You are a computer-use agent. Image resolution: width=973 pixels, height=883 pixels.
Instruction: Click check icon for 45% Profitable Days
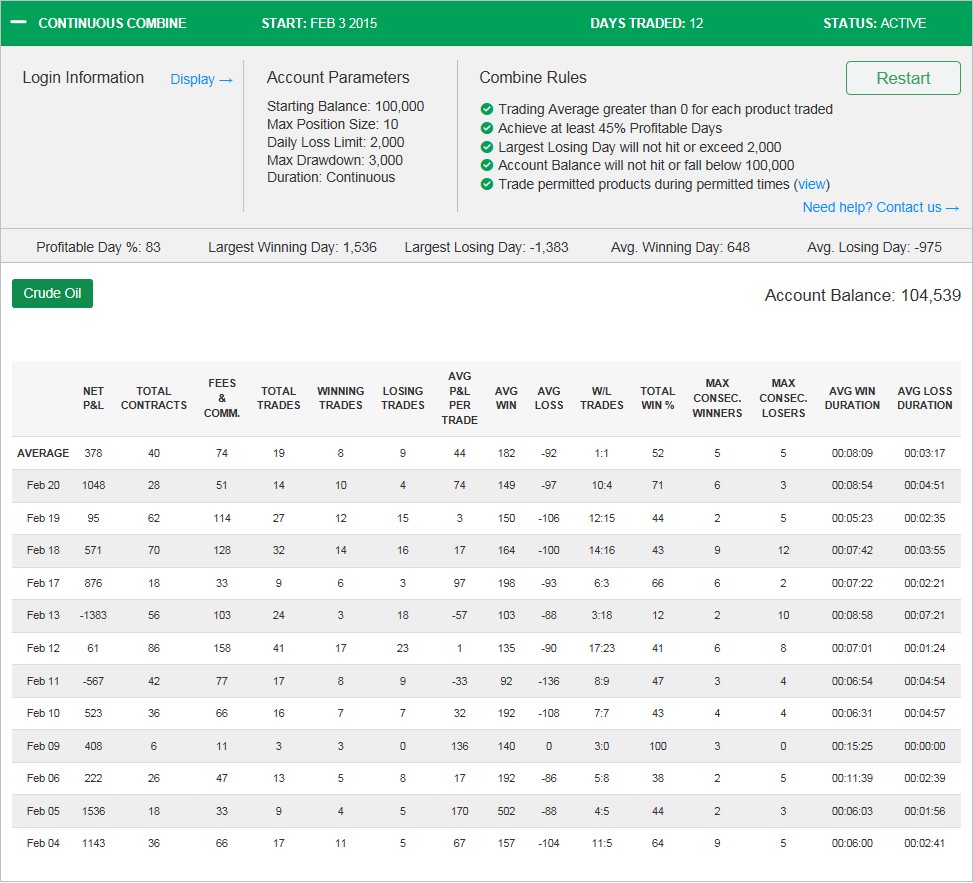click(486, 128)
